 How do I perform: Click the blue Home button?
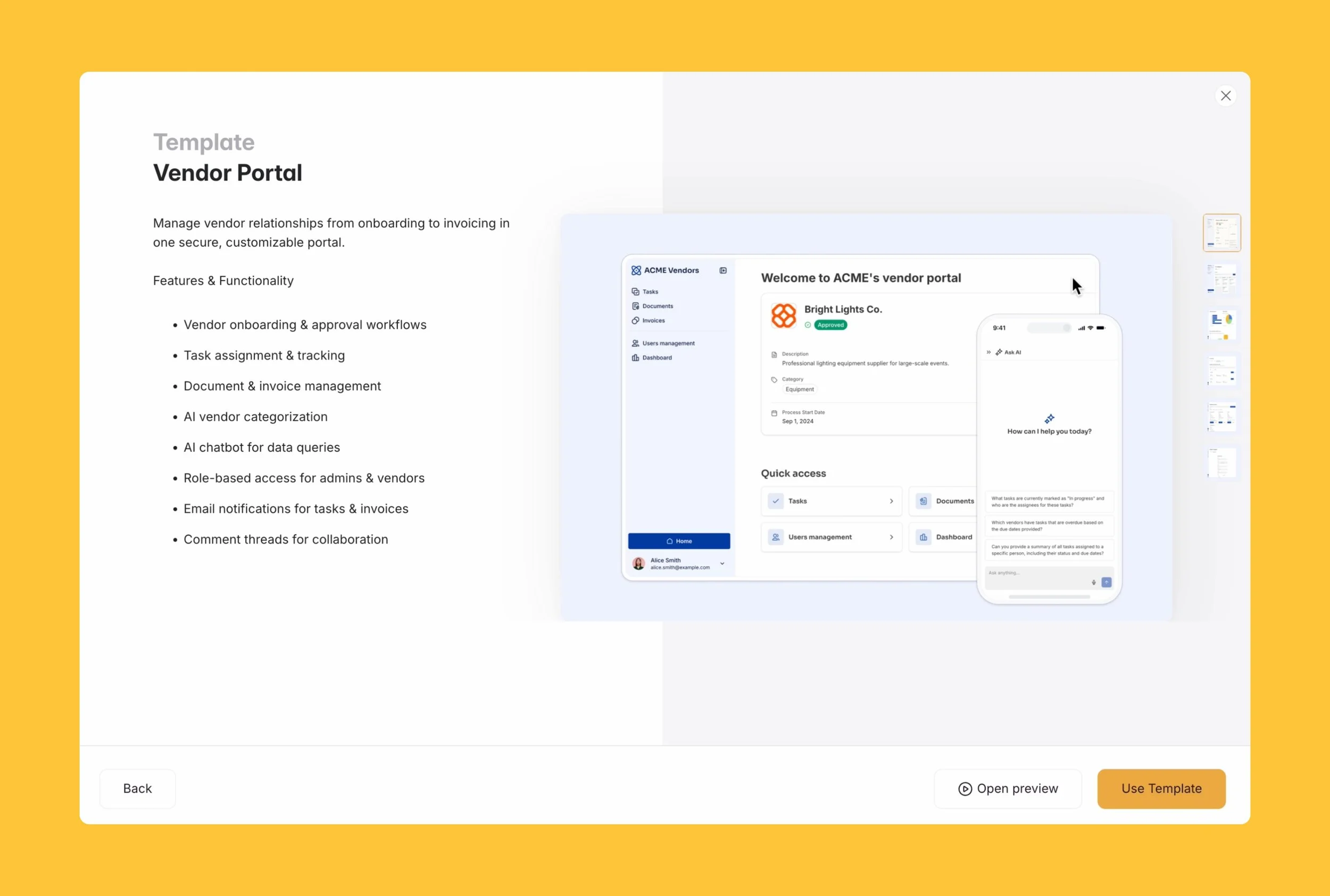(679, 541)
